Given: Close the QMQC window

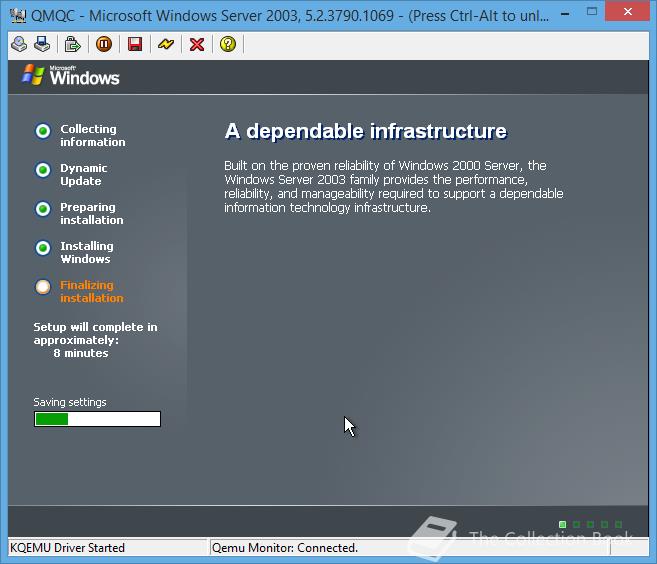Looking at the screenshot, I should [x=627, y=12].
